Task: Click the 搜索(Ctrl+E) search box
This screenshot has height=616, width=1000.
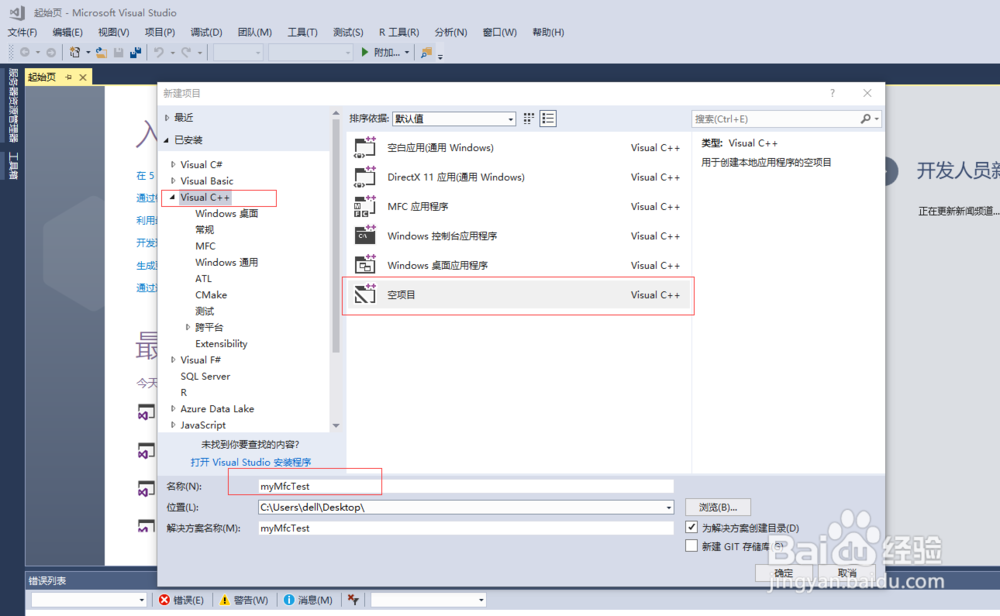Action: (776, 119)
